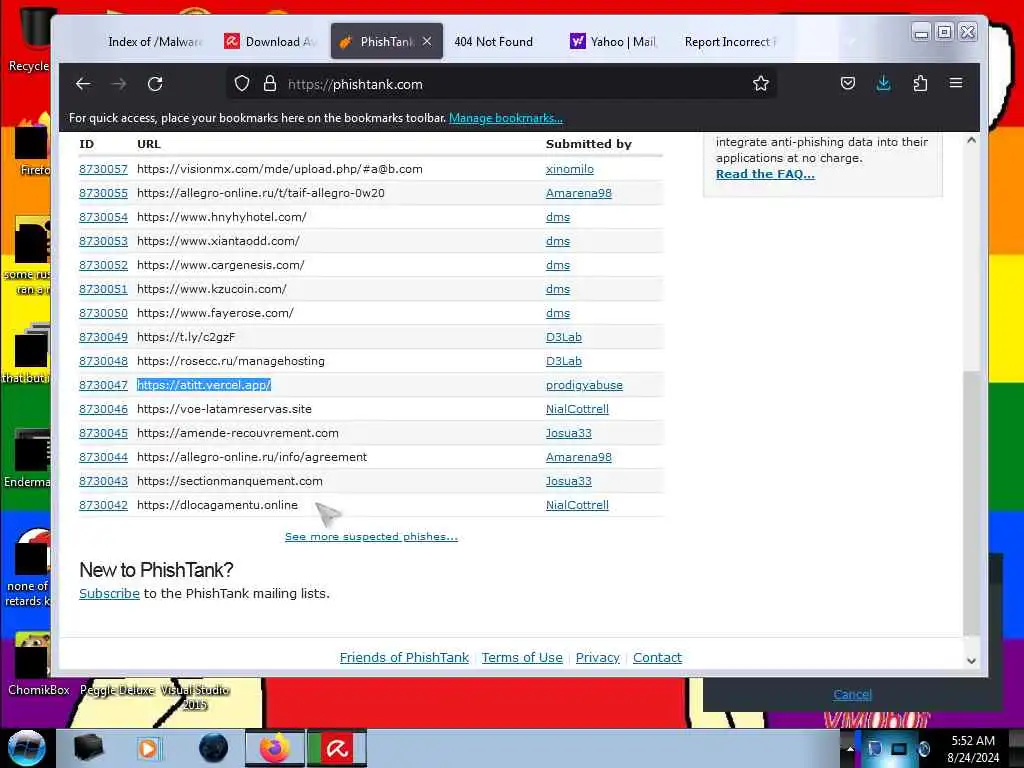Click the Cancel link behind the browser
This screenshot has width=1024, height=768.
coord(852,695)
